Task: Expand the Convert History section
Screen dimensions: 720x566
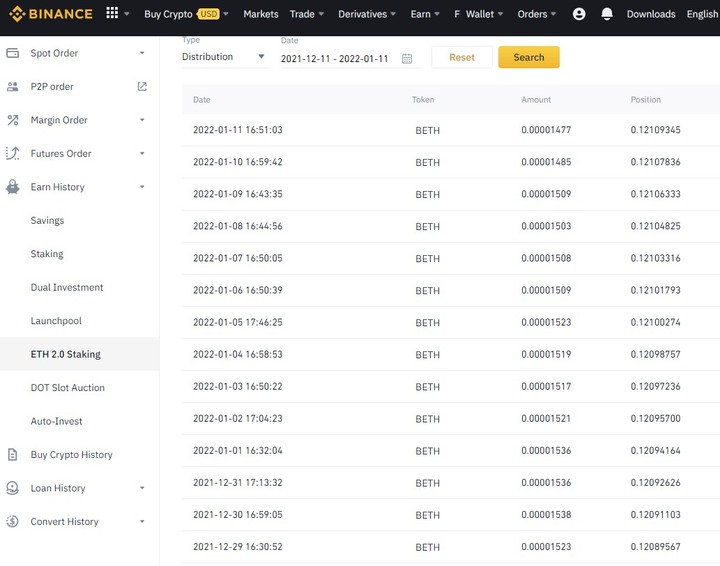Action: click(142, 521)
